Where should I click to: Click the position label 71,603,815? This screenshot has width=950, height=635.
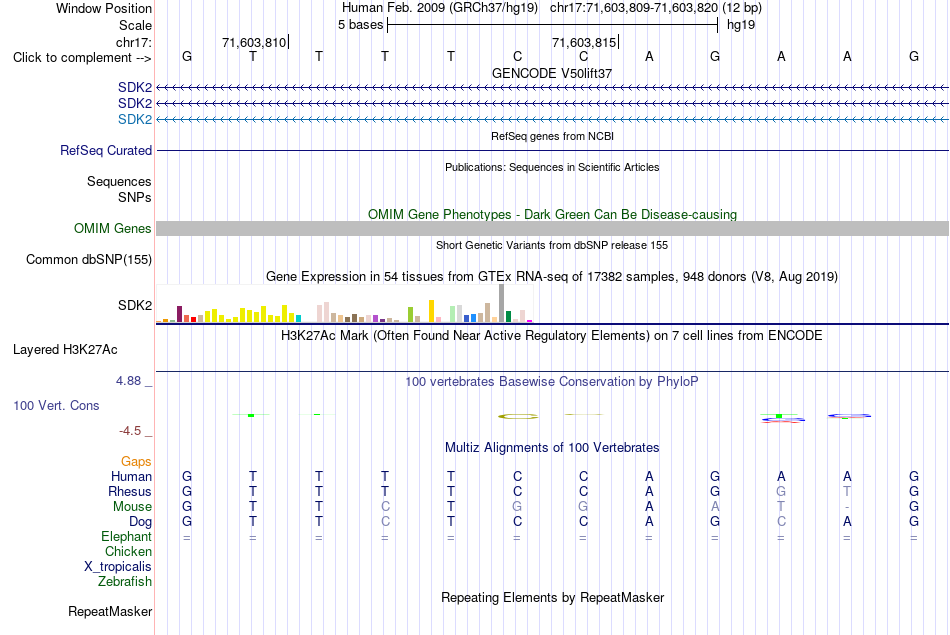(584, 42)
